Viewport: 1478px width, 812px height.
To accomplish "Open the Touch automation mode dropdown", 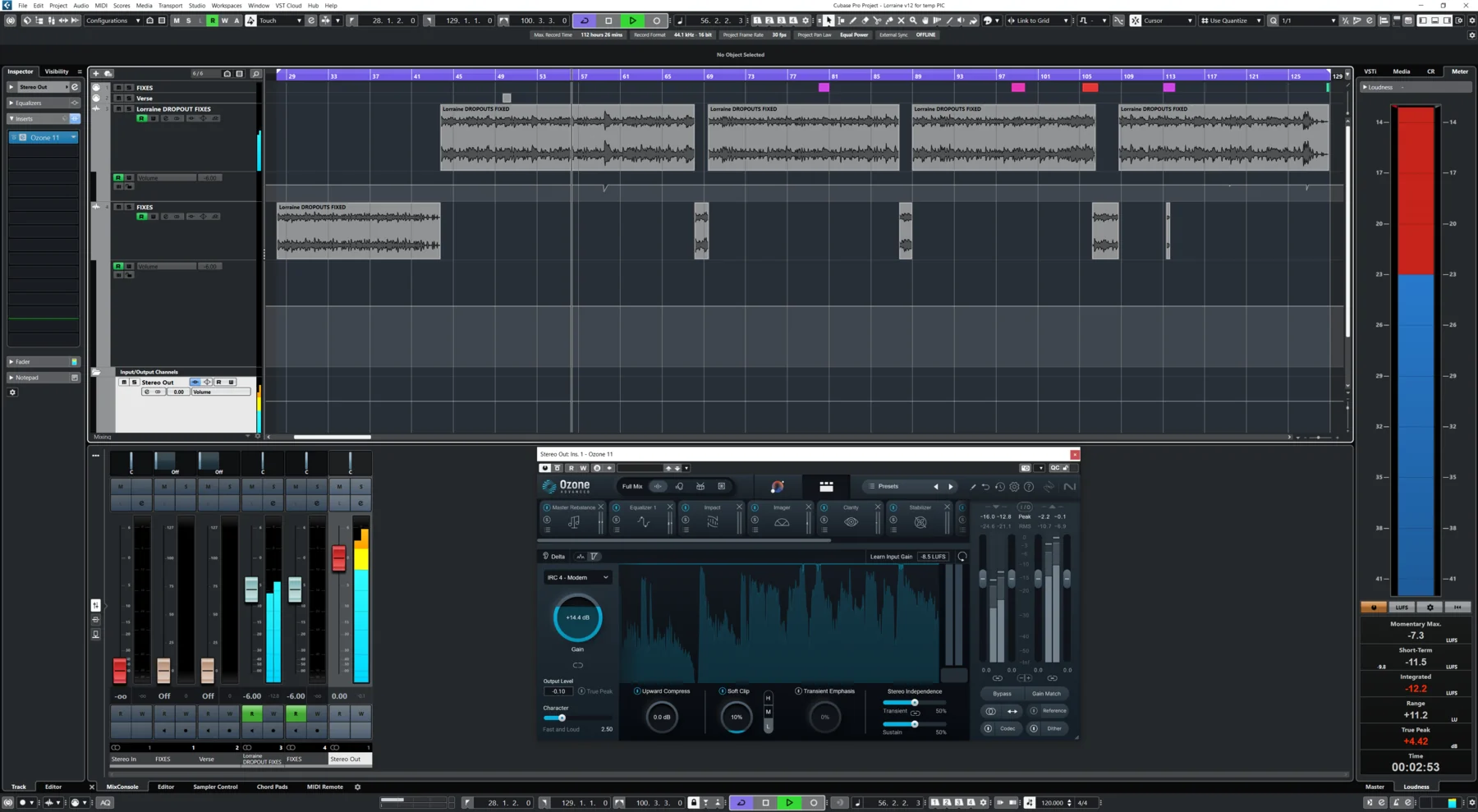I will coord(280,21).
